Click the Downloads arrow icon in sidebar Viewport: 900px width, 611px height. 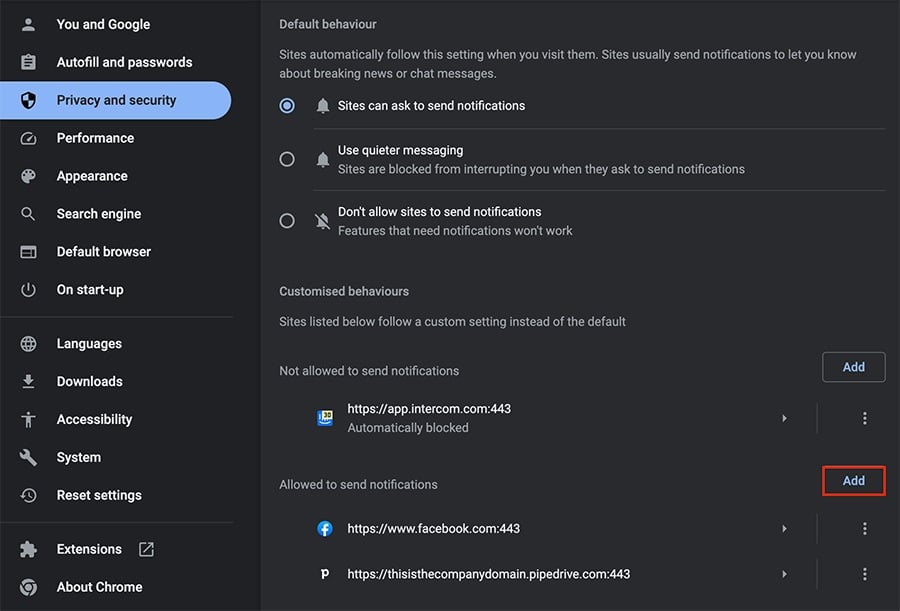[x=28, y=381]
